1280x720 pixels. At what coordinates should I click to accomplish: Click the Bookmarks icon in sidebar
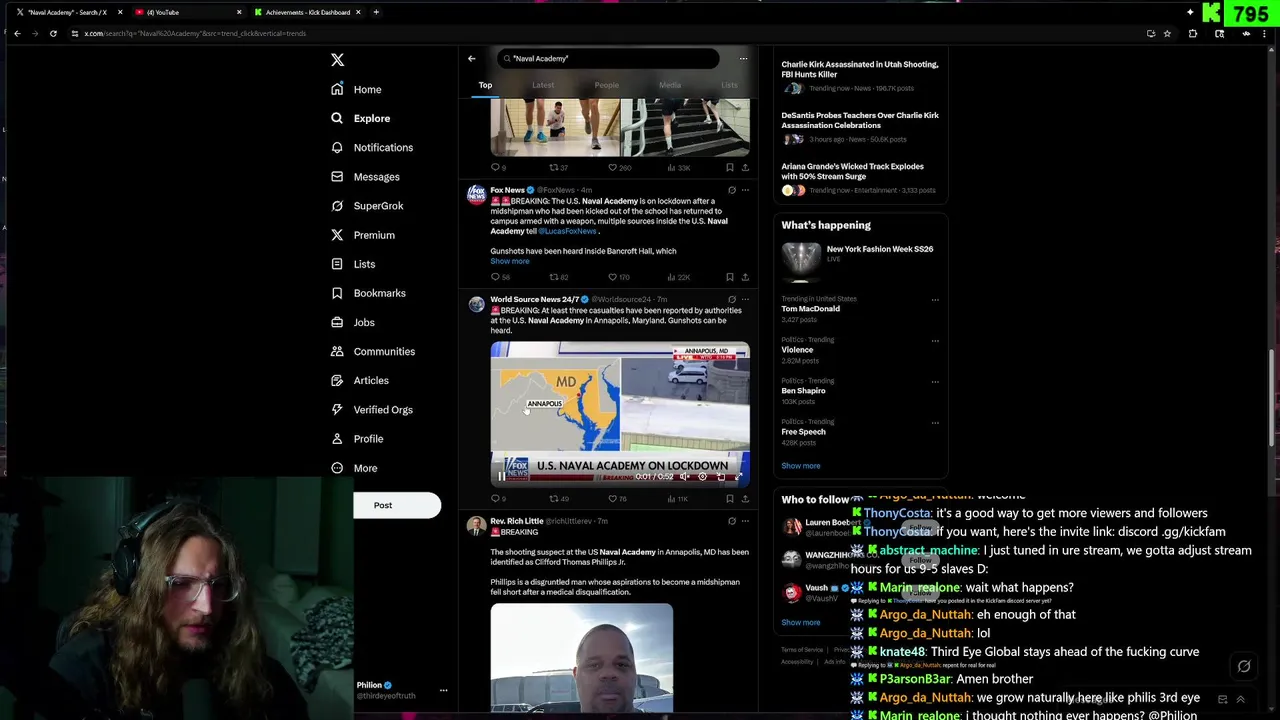click(337, 293)
